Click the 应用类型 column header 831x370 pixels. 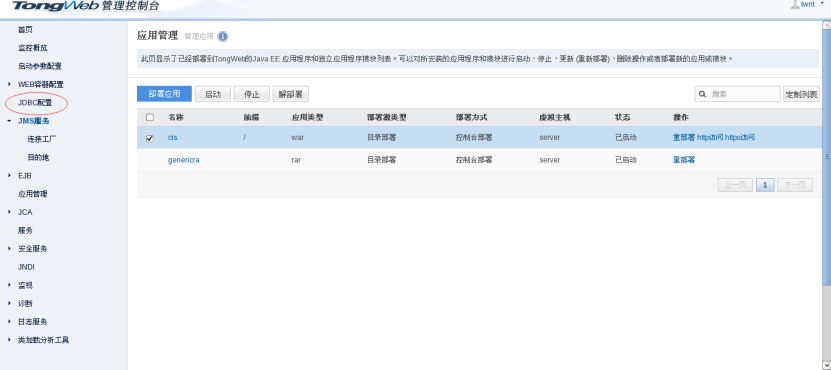307,117
